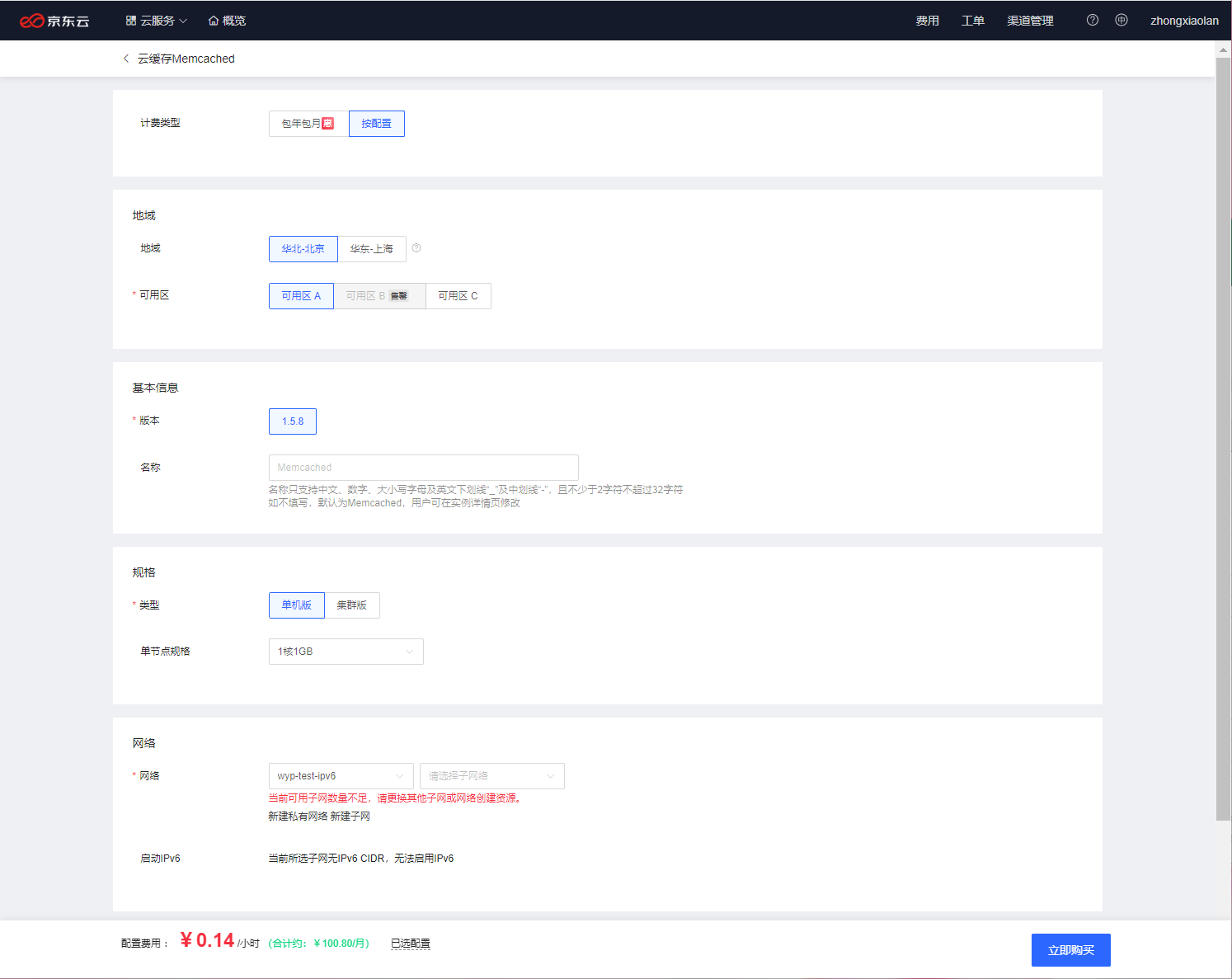Click the 云缓存Memcached breadcrumb title

click(186, 59)
